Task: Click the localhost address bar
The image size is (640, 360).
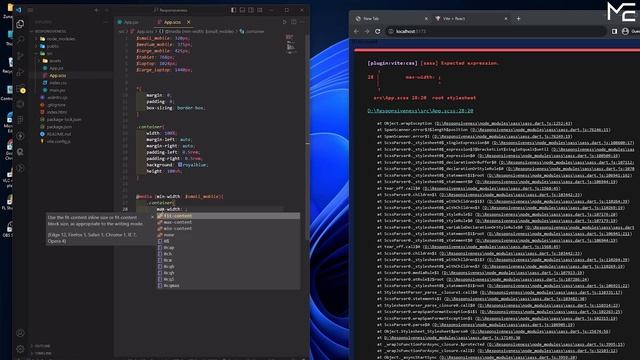Action: 496,31
